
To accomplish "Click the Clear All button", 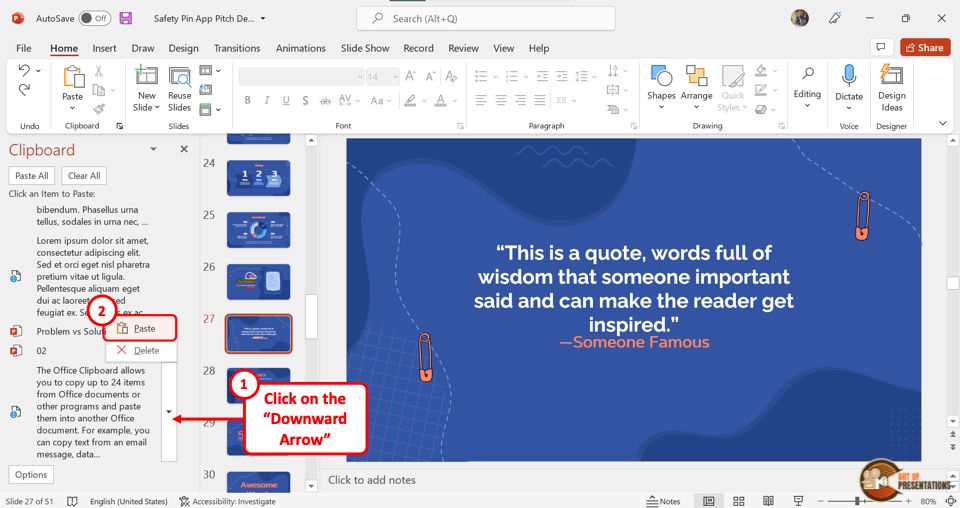I will coord(84,176).
